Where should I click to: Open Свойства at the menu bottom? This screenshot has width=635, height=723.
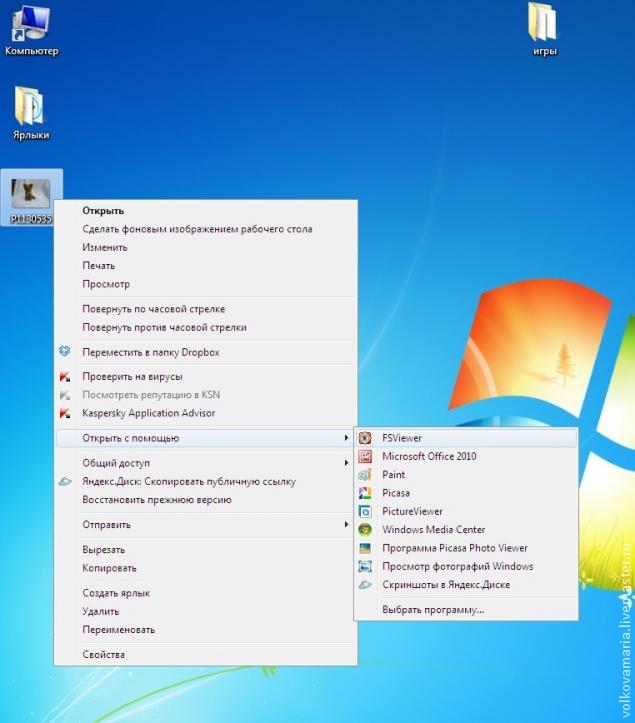pyautogui.click(x=103, y=655)
